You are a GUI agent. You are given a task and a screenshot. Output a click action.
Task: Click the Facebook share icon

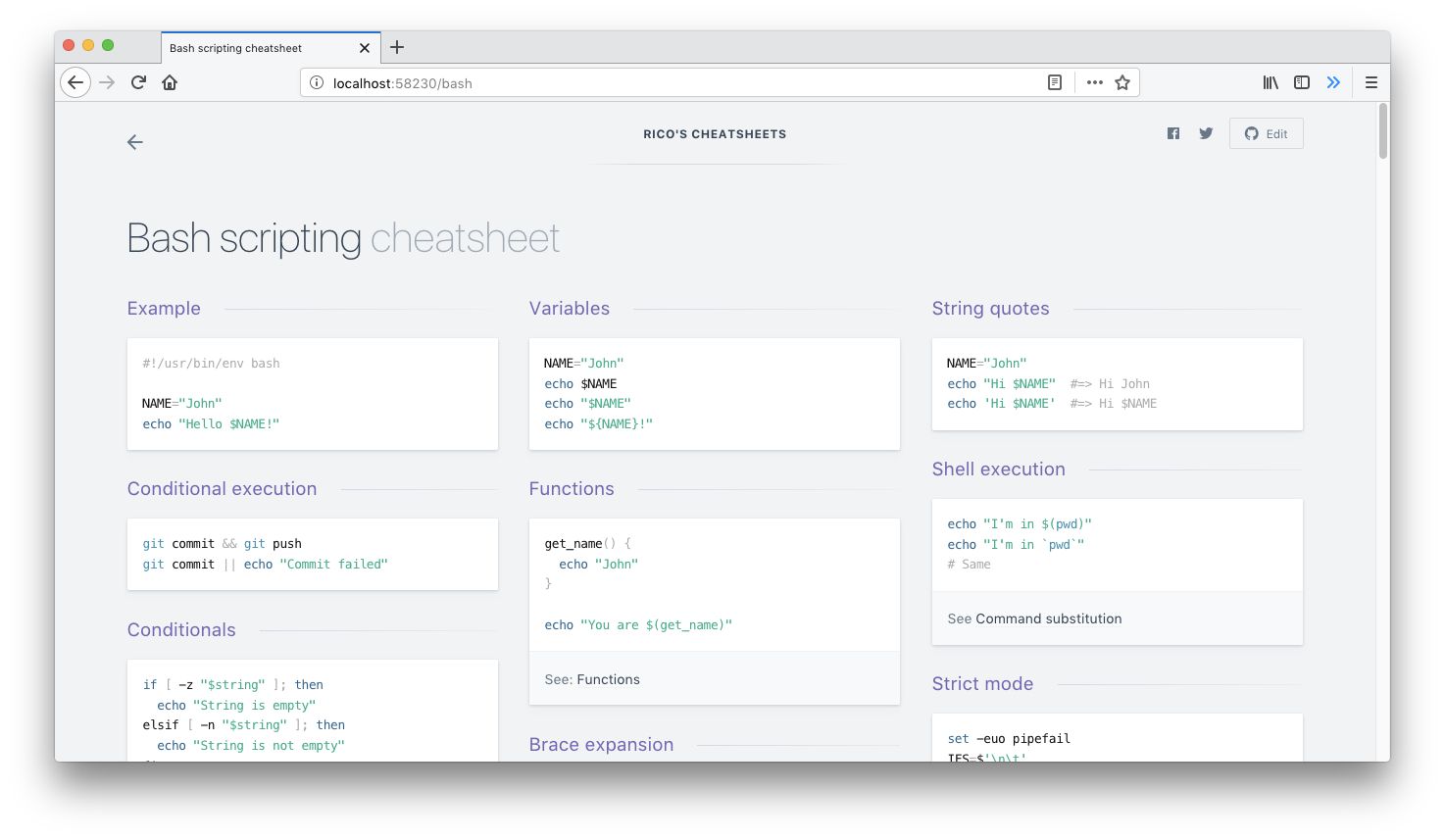click(1172, 132)
